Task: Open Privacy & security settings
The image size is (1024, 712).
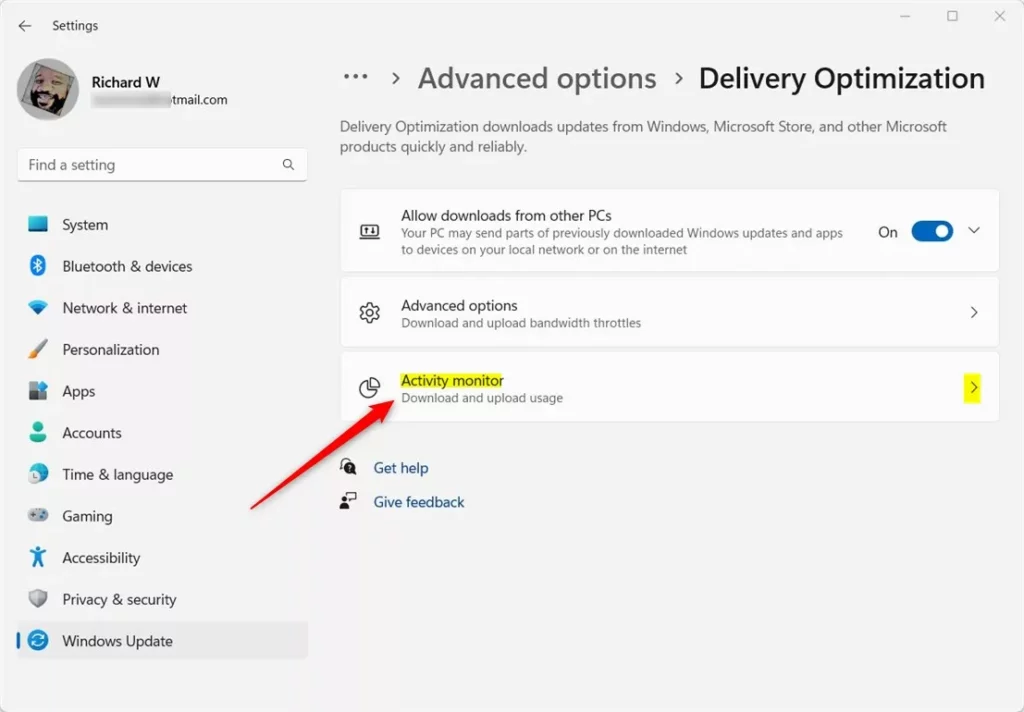Action: pos(162,599)
